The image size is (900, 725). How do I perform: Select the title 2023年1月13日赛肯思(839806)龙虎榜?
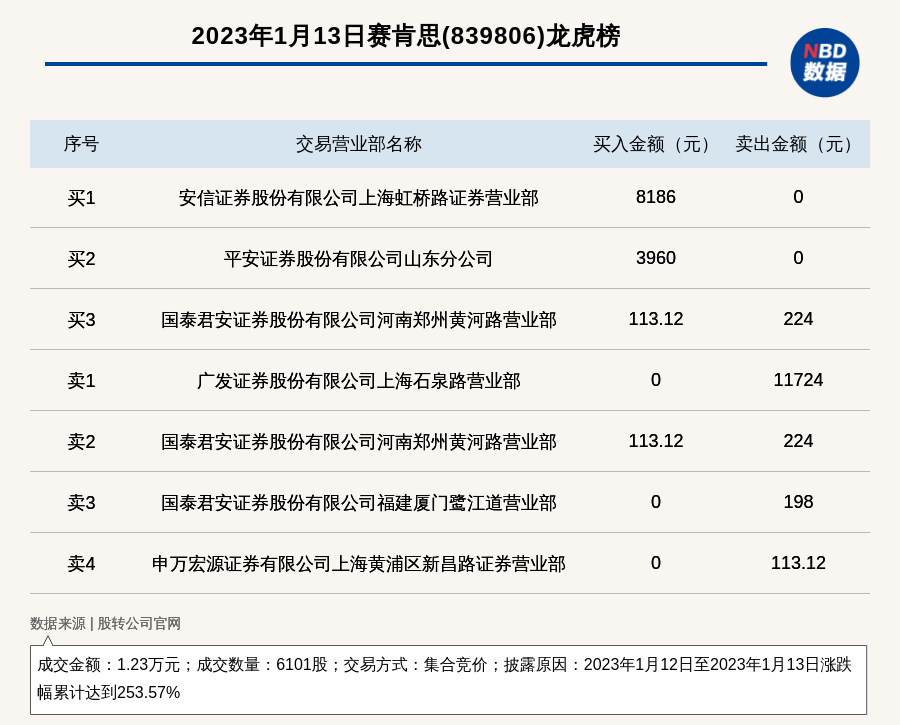pos(406,36)
